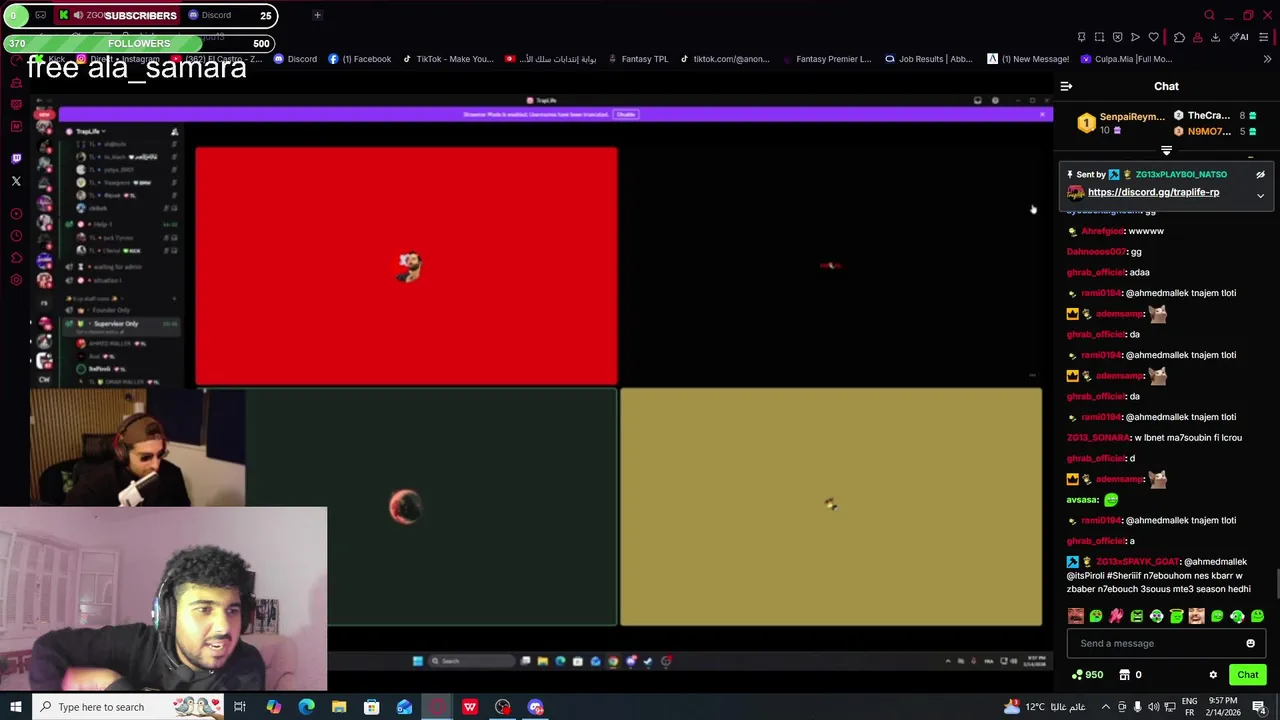Insert the first quick emote in the emote row
Screen dimensions: 1280x720
click(x=1075, y=617)
